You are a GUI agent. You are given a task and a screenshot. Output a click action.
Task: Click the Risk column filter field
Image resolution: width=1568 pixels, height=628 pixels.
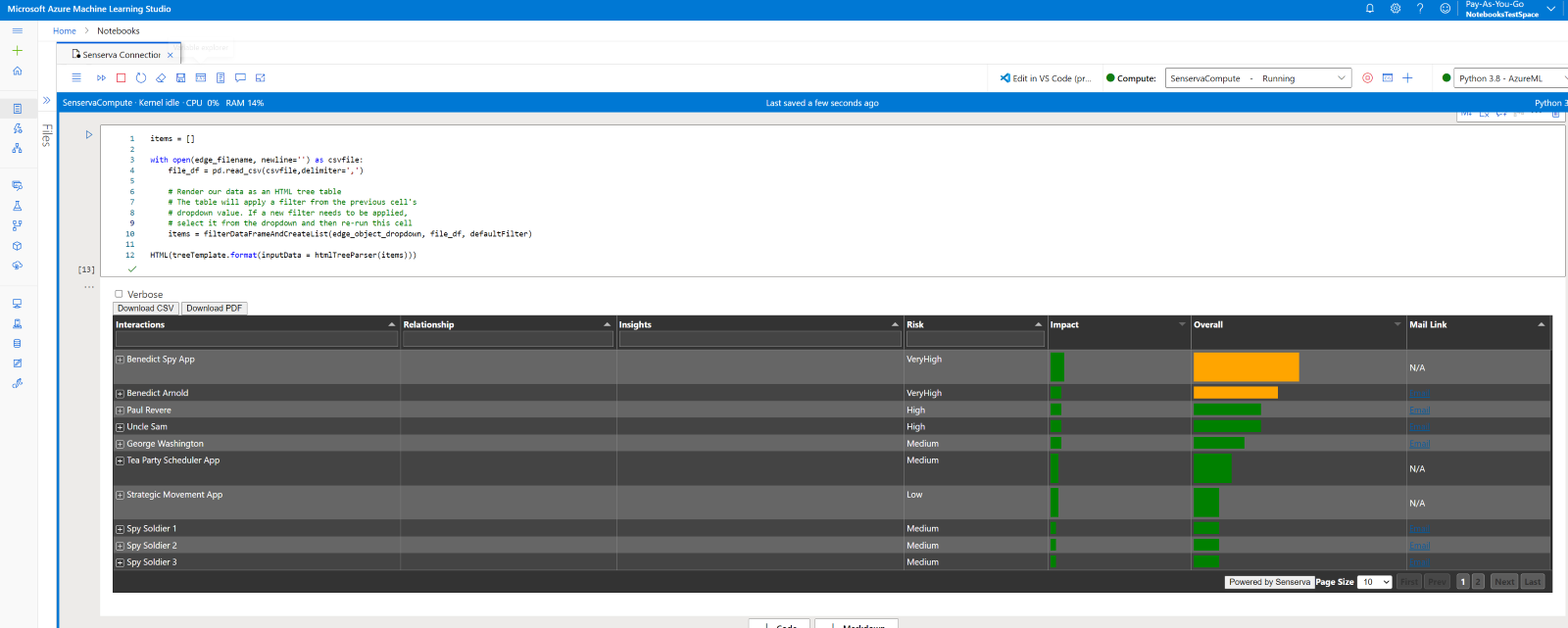click(975, 339)
